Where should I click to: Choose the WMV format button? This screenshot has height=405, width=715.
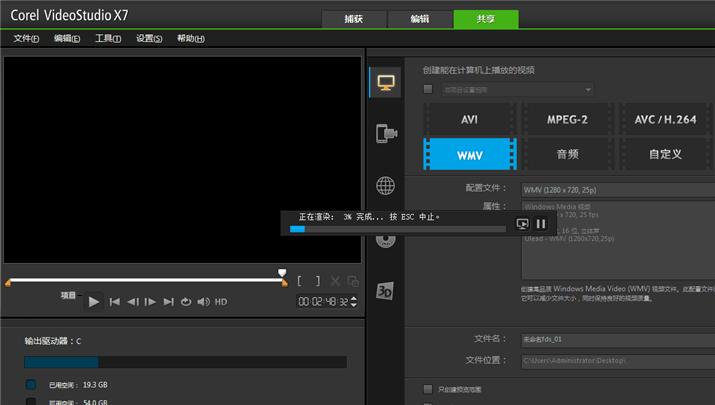(470, 155)
